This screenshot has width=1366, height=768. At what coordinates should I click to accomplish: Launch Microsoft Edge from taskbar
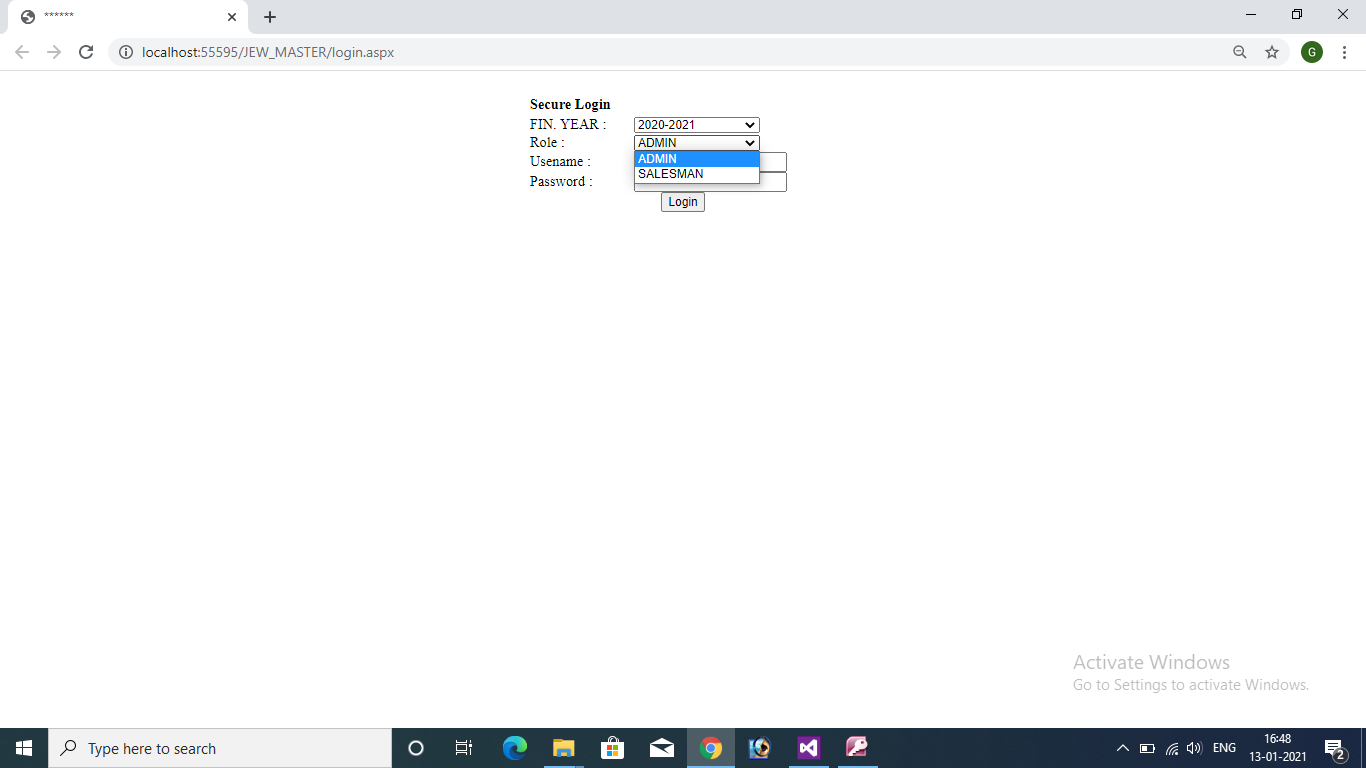[515, 748]
